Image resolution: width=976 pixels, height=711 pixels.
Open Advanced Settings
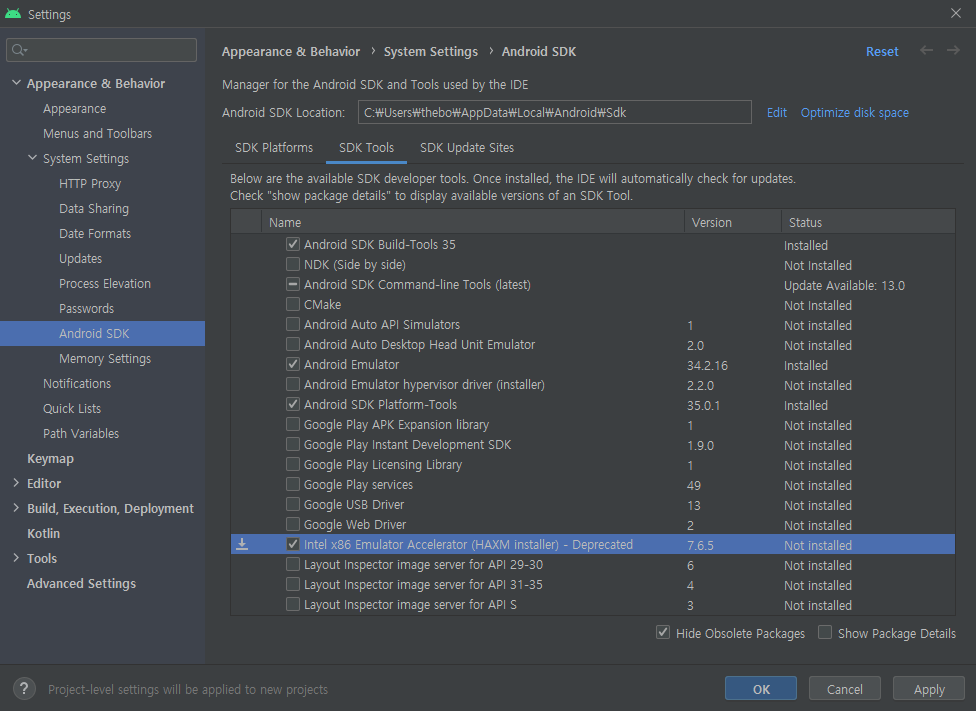point(81,583)
